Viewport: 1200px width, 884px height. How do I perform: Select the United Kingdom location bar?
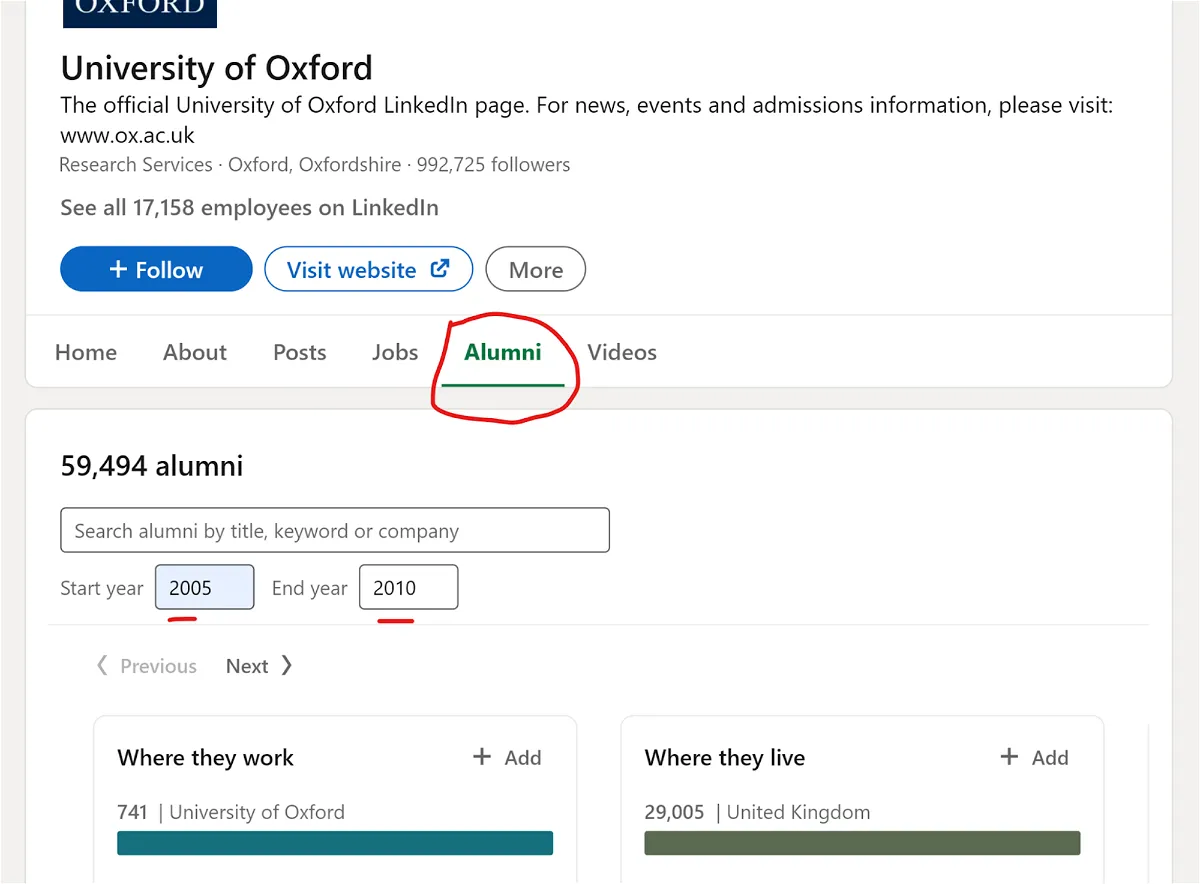[x=862, y=843]
